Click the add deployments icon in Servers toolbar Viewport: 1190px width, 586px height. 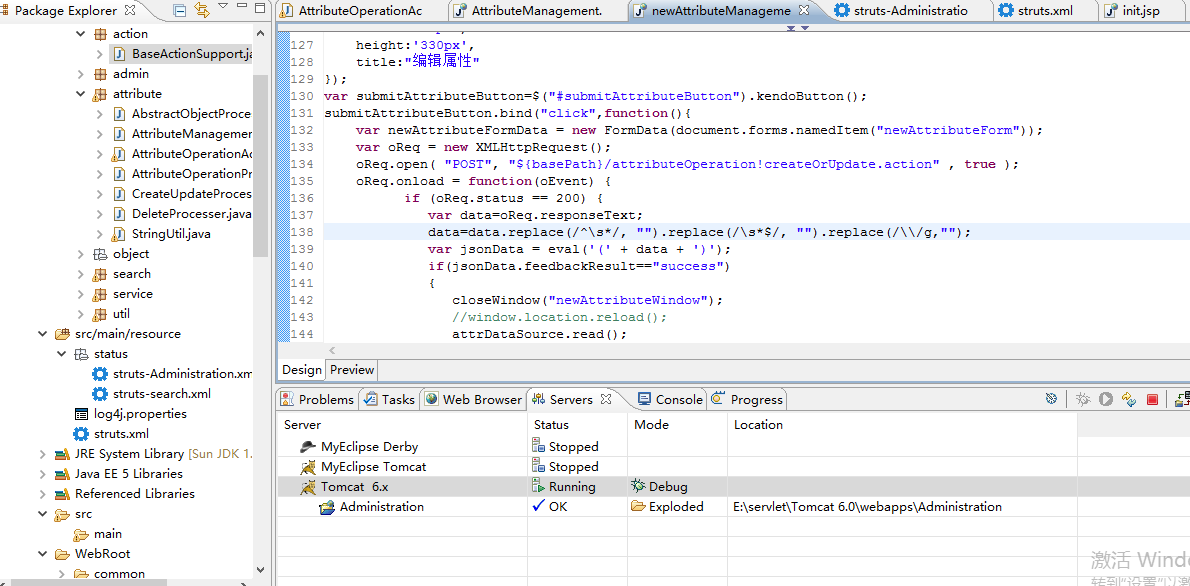[1182, 399]
